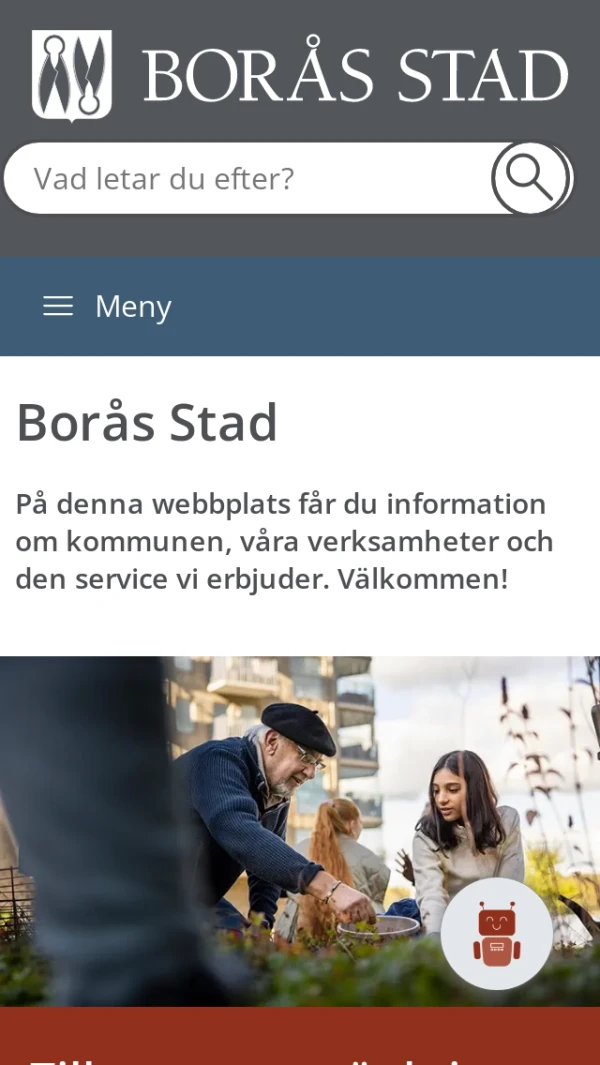Click the red banner below the photo
Screen dimensions: 600x1065
click(300, 1036)
